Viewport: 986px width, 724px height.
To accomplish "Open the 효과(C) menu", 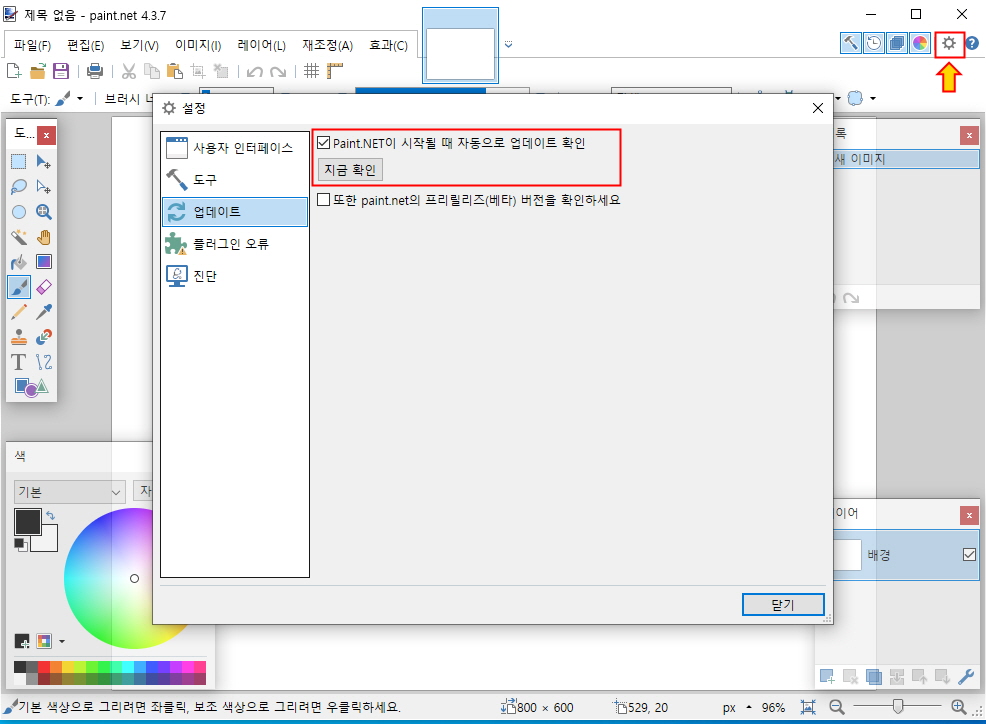I will 388,45.
